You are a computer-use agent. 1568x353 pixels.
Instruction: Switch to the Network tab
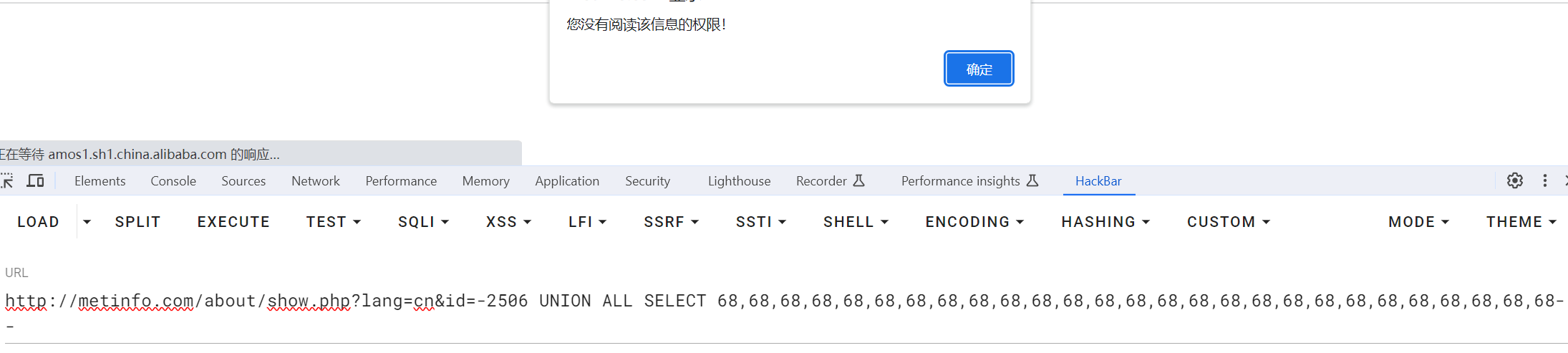(315, 181)
